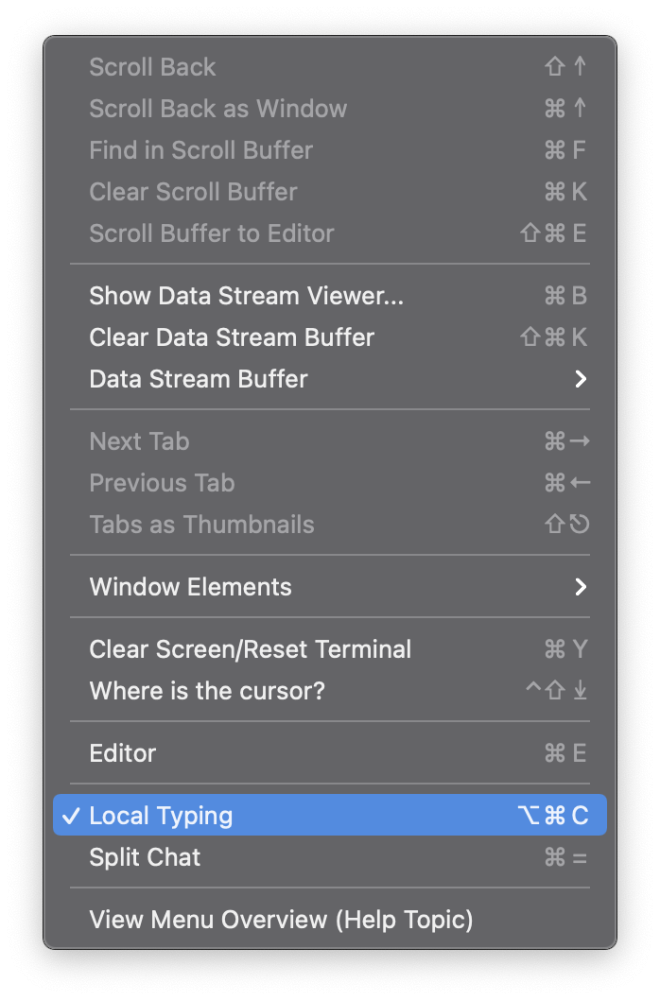This screenshot has height=1000, width=660.
Task: Enable Split Chat option
Action: tap(145, 858)
